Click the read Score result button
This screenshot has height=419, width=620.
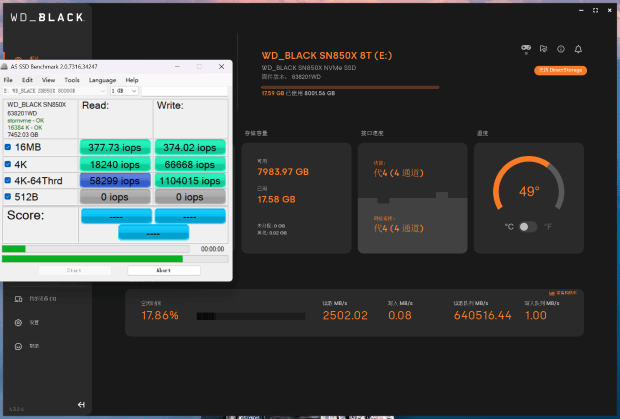point(116,216)
